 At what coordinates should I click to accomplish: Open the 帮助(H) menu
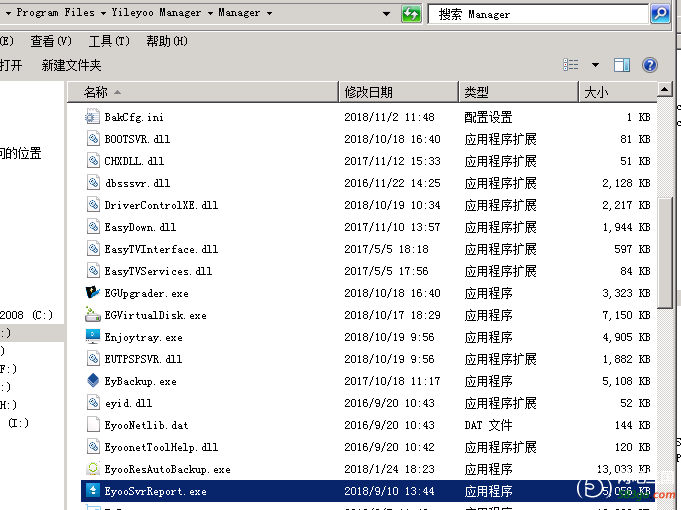tap(167, 41)
